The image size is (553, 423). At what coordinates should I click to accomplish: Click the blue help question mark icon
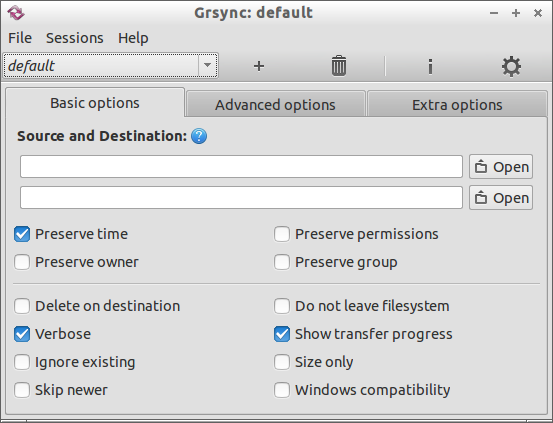coord(199,136)
